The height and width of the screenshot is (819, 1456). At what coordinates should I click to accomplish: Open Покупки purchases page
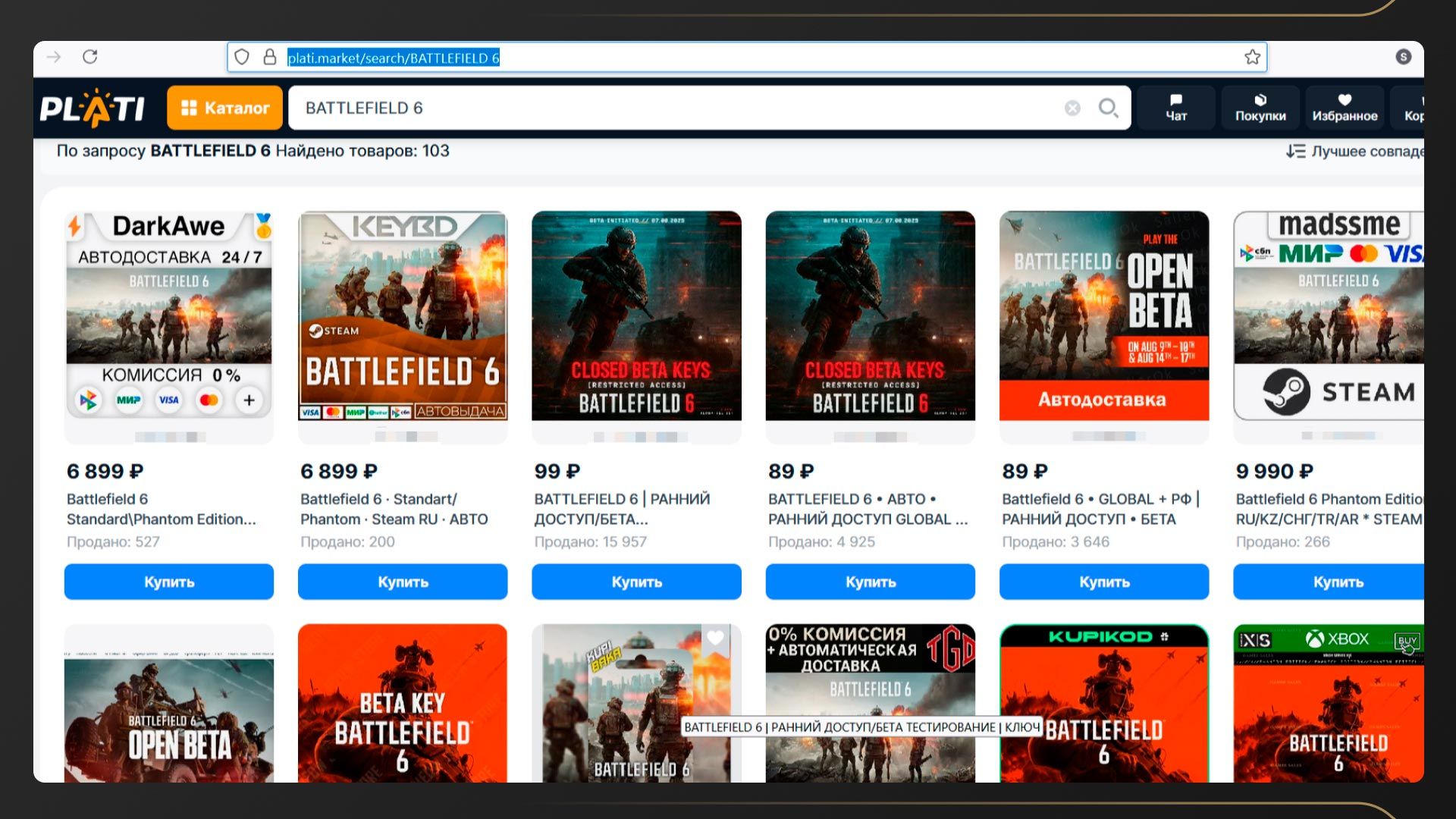(x=1260, y=108)
